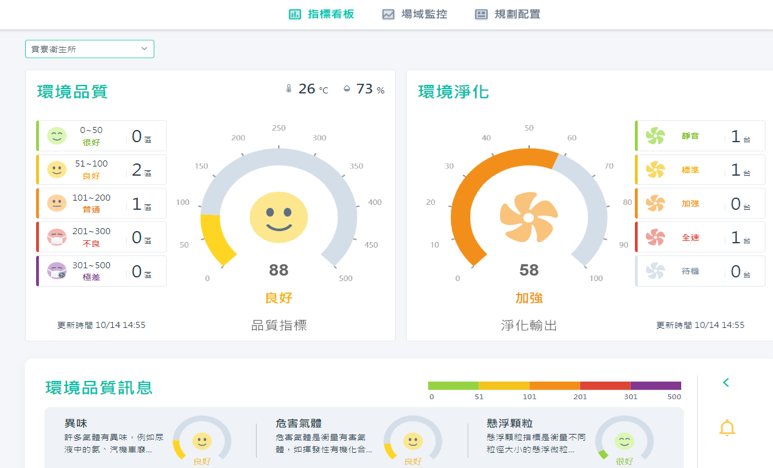Click the 26 °C temperature reading

point(313,89)
